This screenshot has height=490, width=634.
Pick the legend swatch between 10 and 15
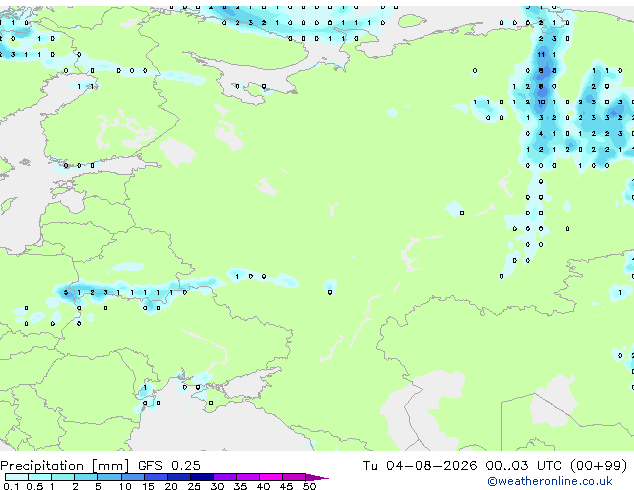pyautogui.click(x=133, y=477)
